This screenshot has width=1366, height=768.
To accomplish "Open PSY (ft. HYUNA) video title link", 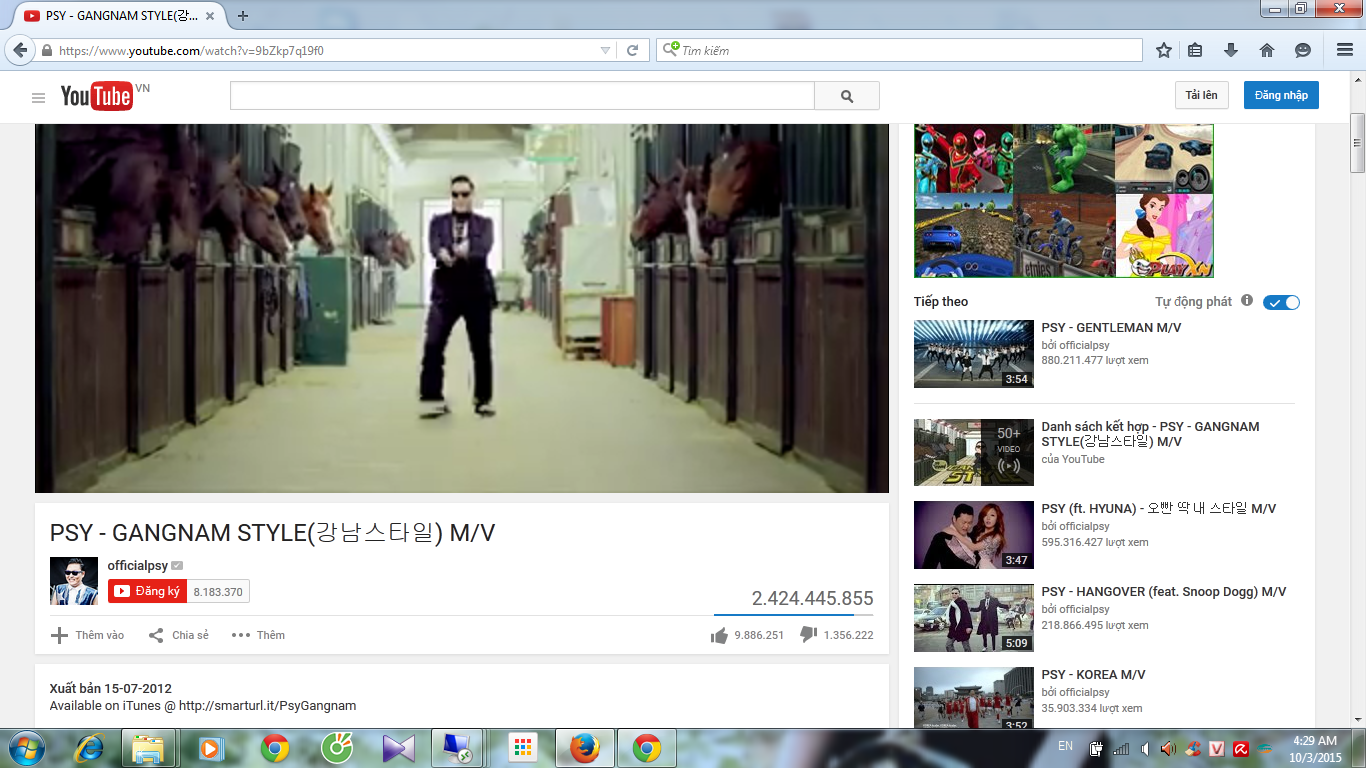I will 1159,509.
